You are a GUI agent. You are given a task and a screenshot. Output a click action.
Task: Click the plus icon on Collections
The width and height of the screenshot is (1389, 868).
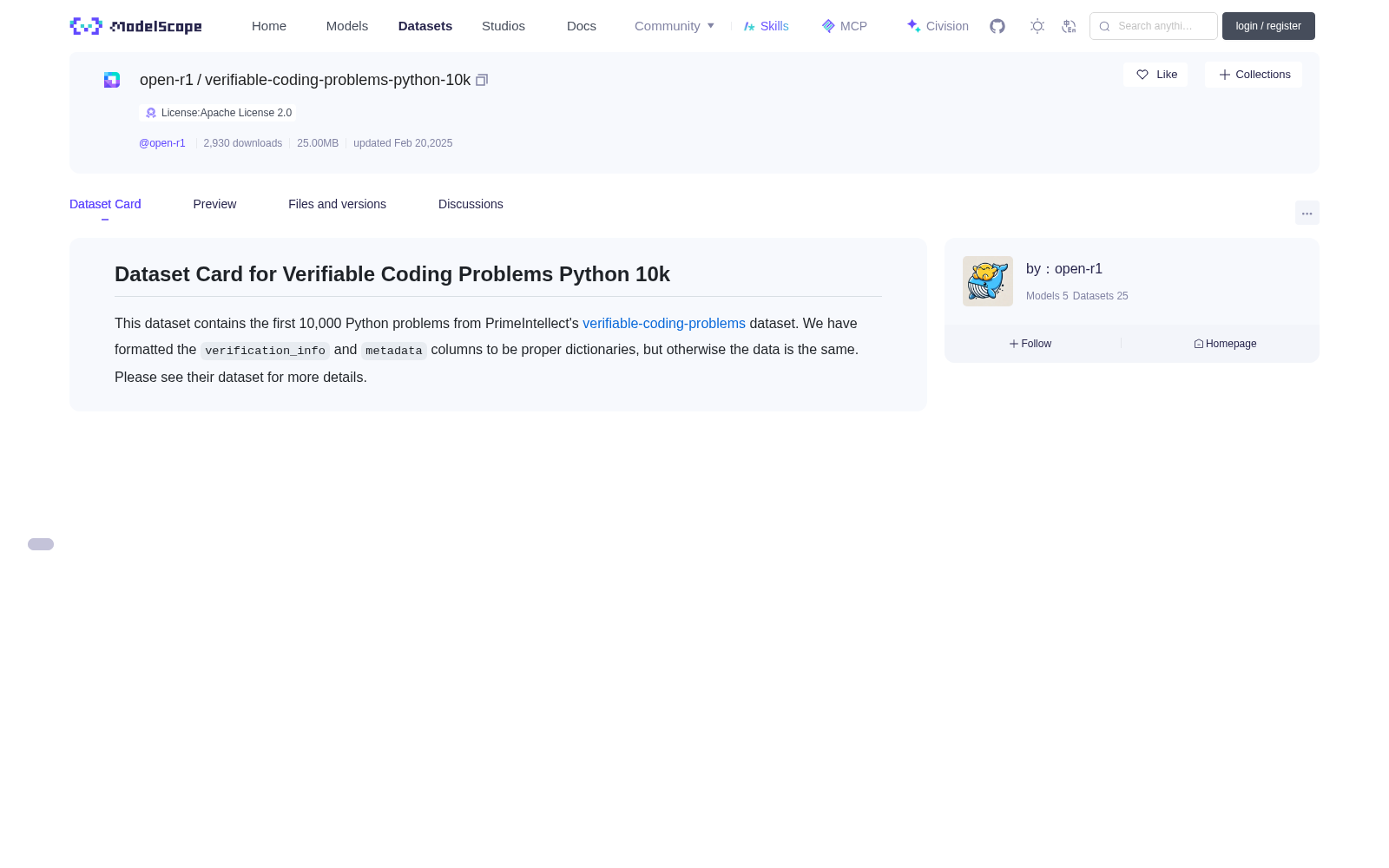[x=1225, y=75]
